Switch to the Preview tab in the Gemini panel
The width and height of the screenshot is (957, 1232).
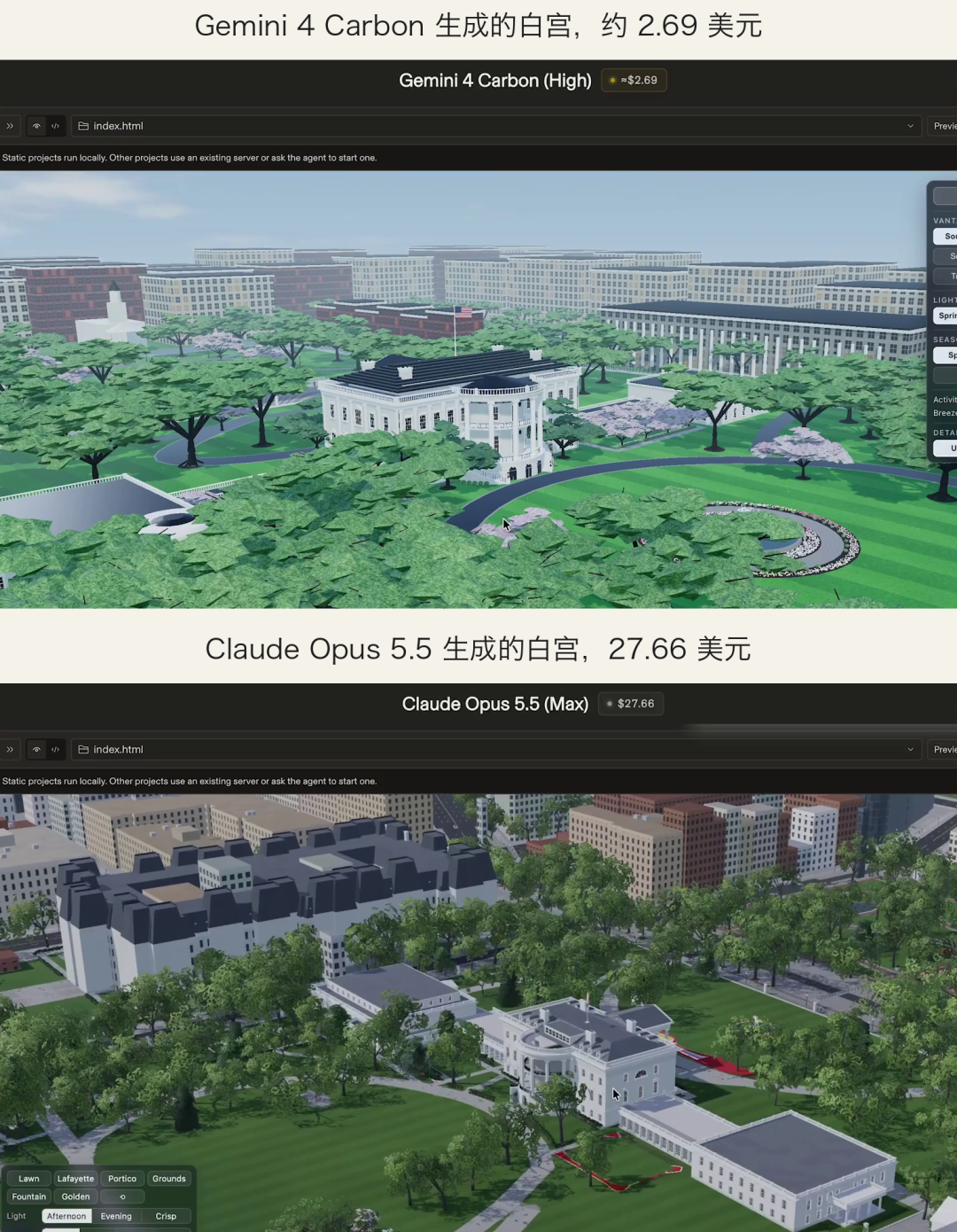(943, 126)
